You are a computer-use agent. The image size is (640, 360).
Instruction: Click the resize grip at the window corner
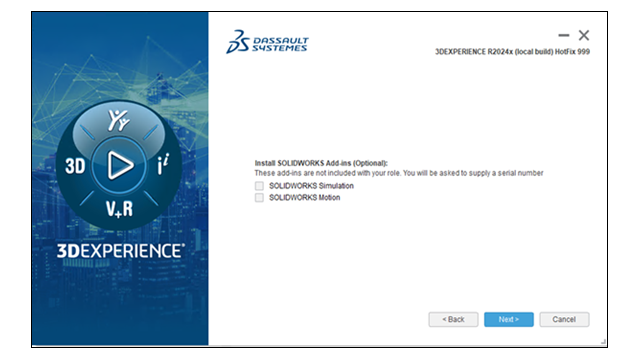(x=603, y=342)
